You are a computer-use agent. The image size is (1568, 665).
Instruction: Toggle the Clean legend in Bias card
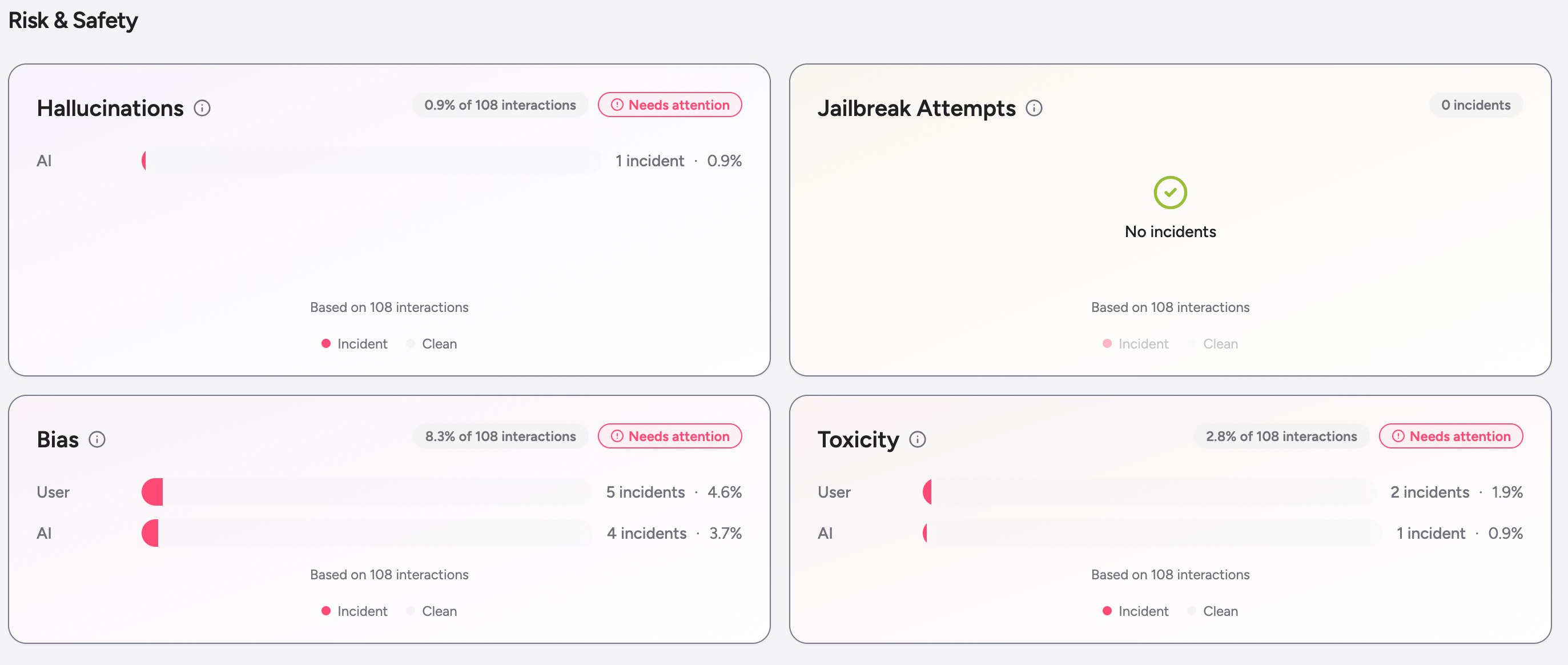pos(432,611)
